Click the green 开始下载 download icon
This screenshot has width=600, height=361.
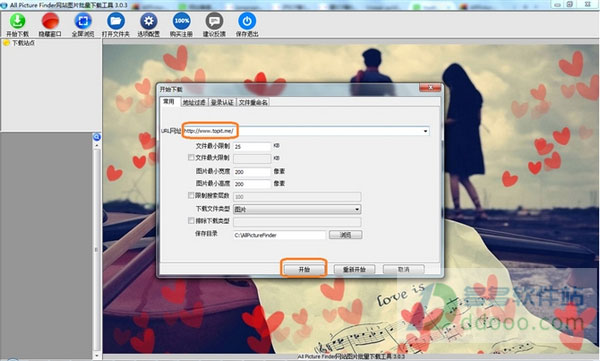pyautogui.click(x=17, y=21)
